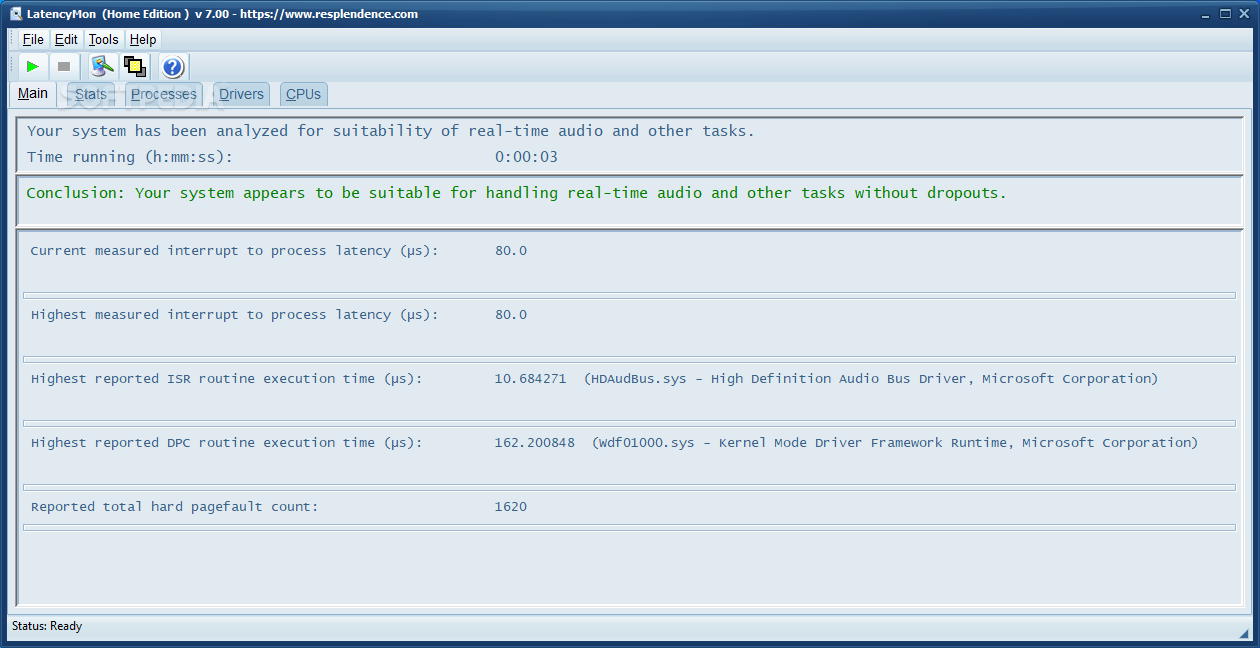
Task: Open the Help menu
Action: (143, 39)
